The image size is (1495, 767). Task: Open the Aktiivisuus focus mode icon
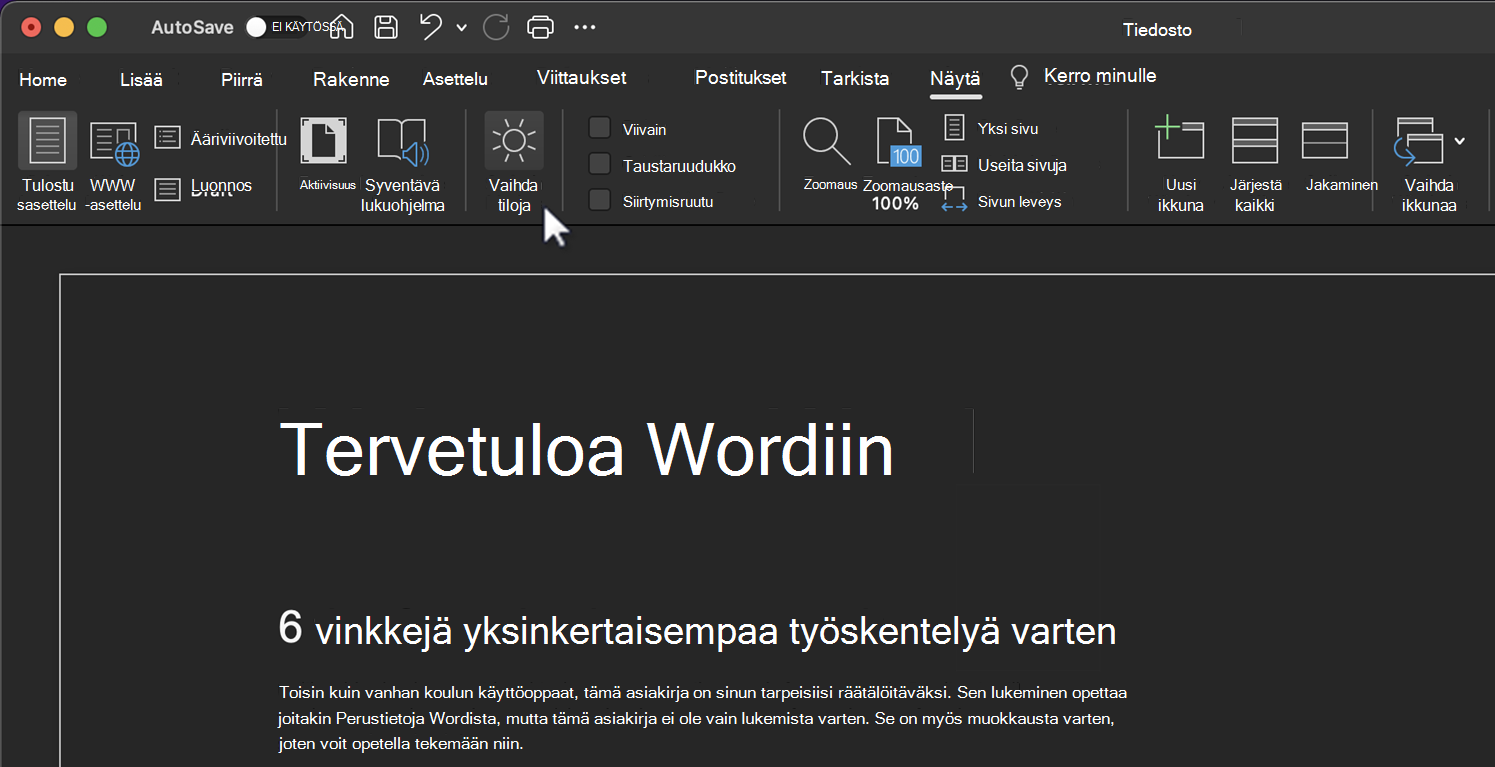point(325,140)
